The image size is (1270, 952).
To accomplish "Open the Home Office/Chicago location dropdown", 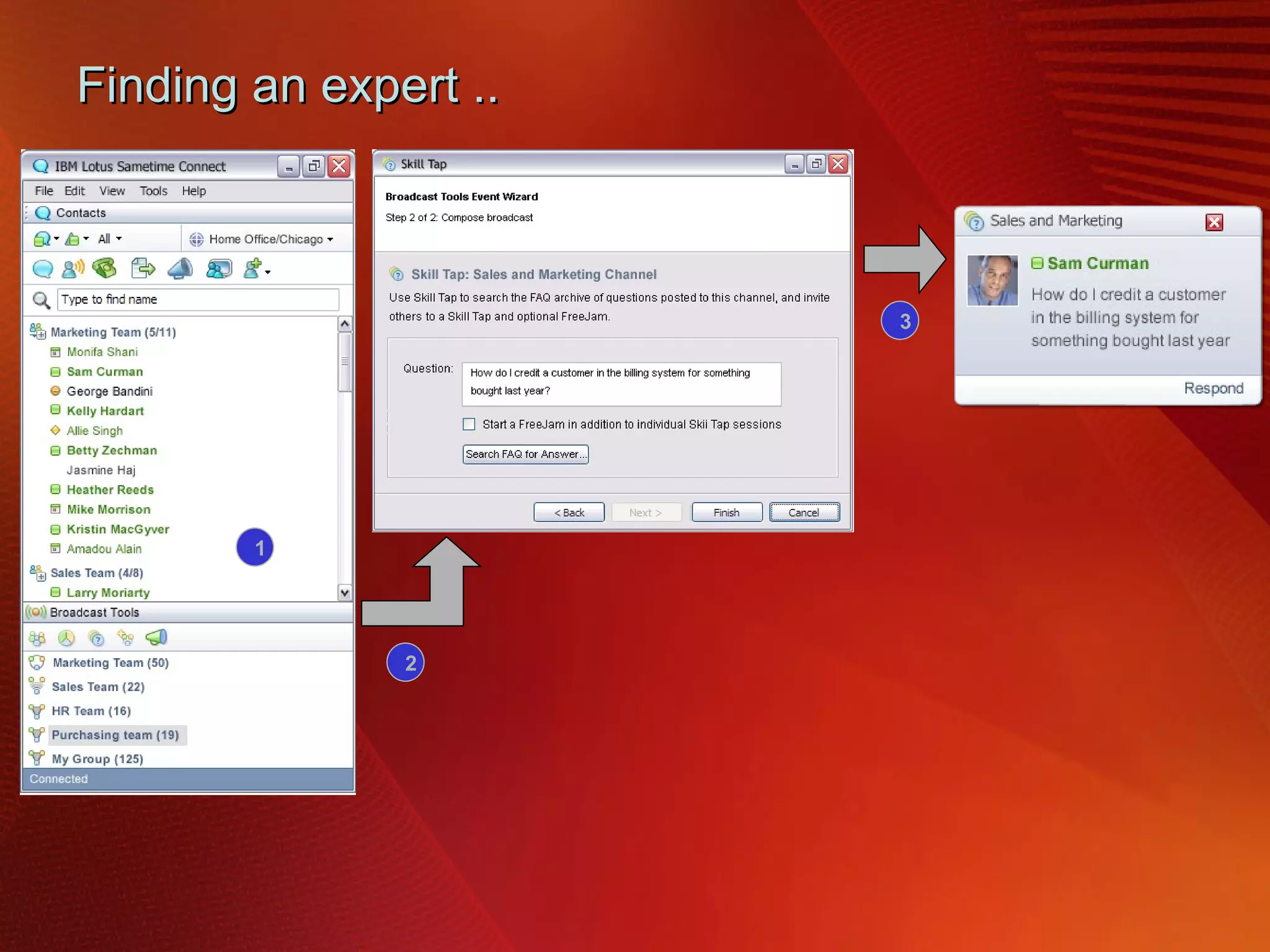I will [x=265, y=239].
